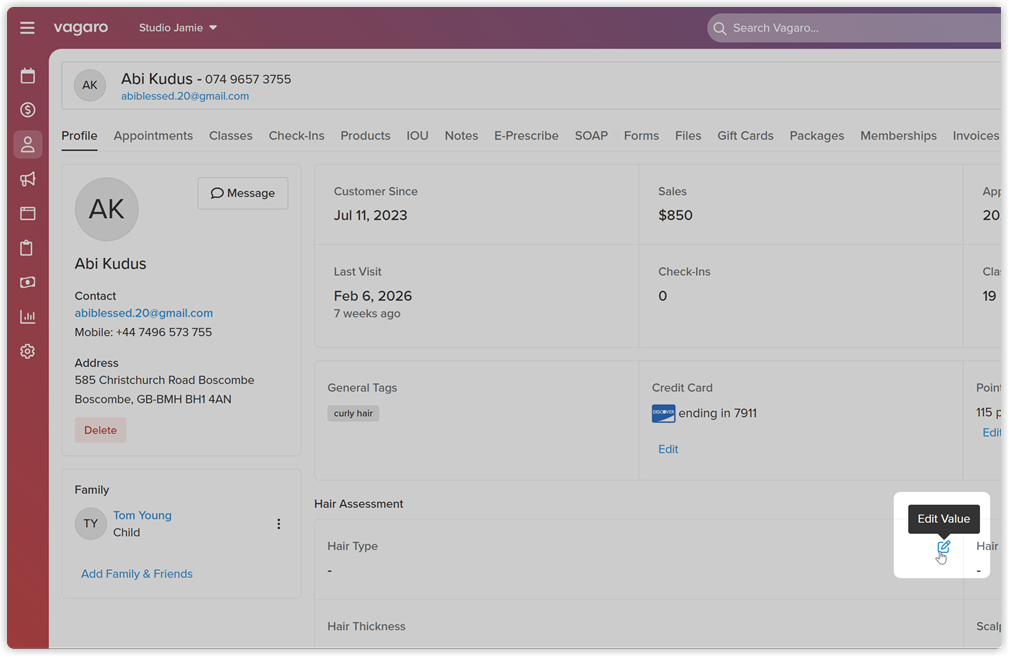This screenshot has width=1009, height=657.
Task: Open the Invoices tab
Action: [976, 136]
